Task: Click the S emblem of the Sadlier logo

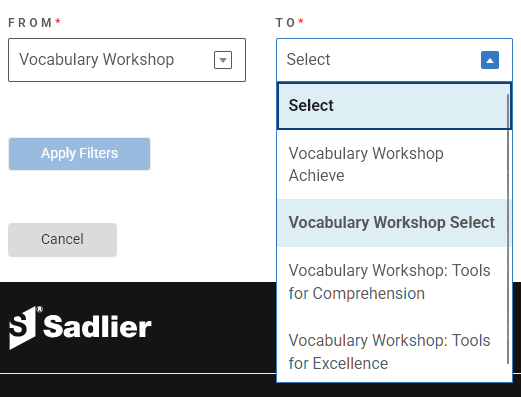Action: point(23,328)
